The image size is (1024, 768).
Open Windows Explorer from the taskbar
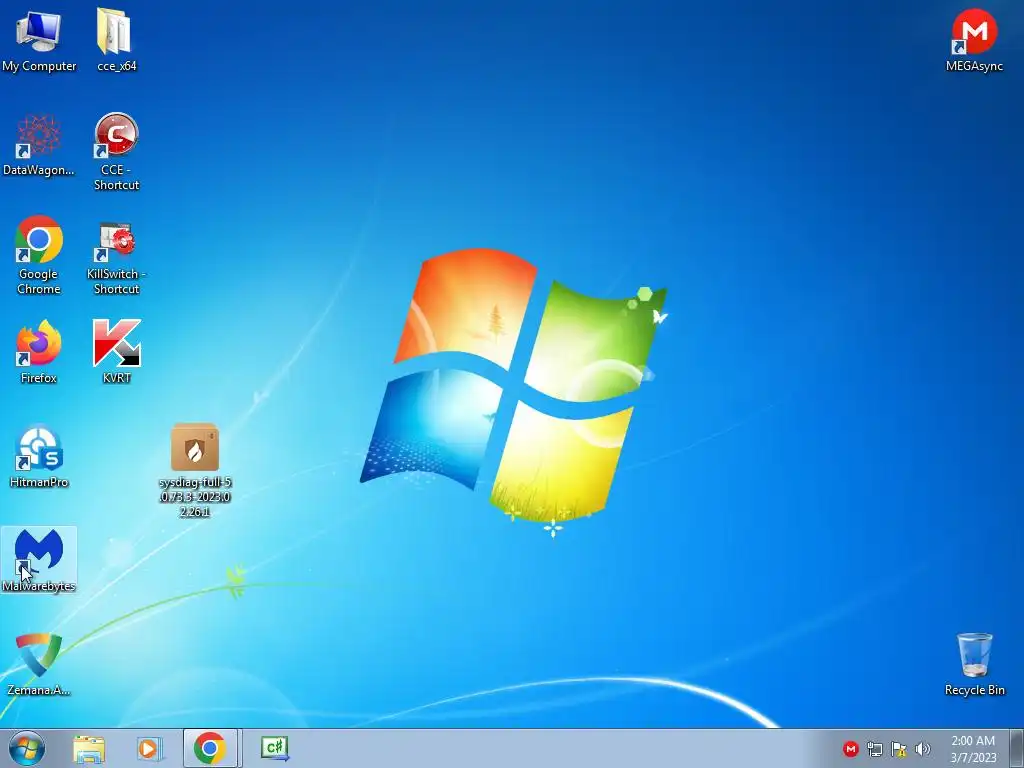pyautogui.click(x=89, y=748)
